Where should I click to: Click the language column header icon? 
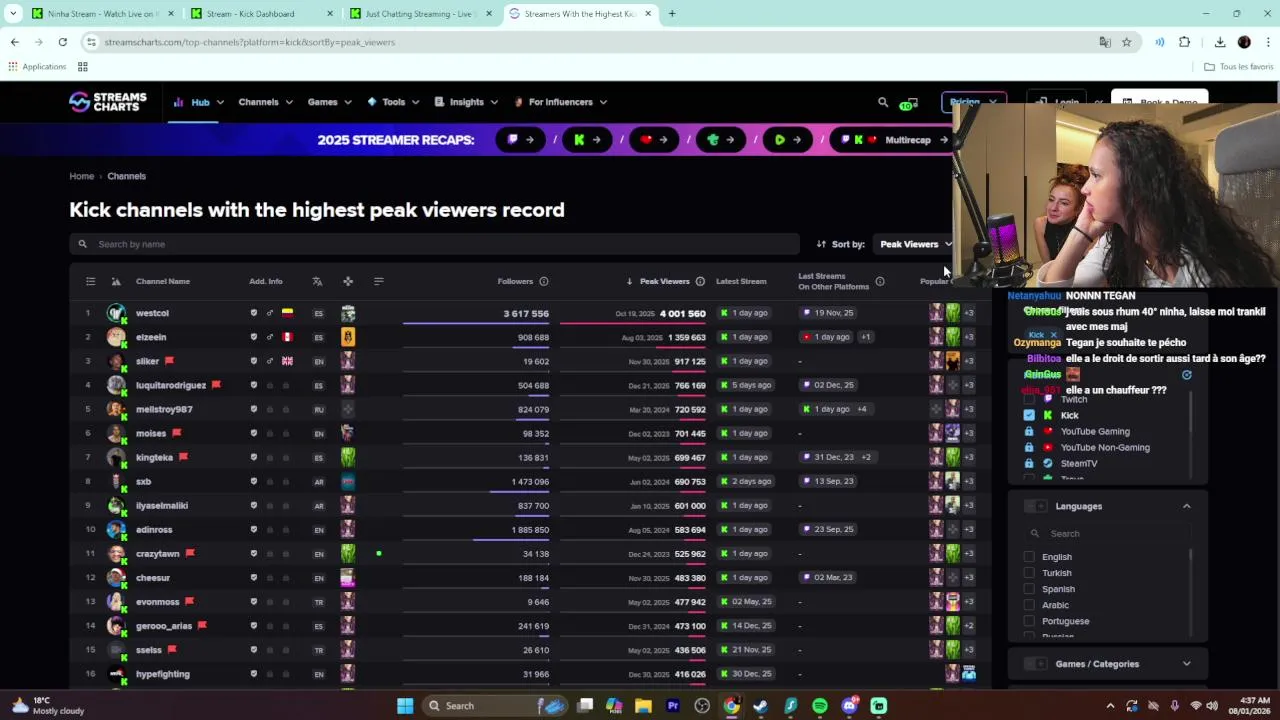coord(317,281)
